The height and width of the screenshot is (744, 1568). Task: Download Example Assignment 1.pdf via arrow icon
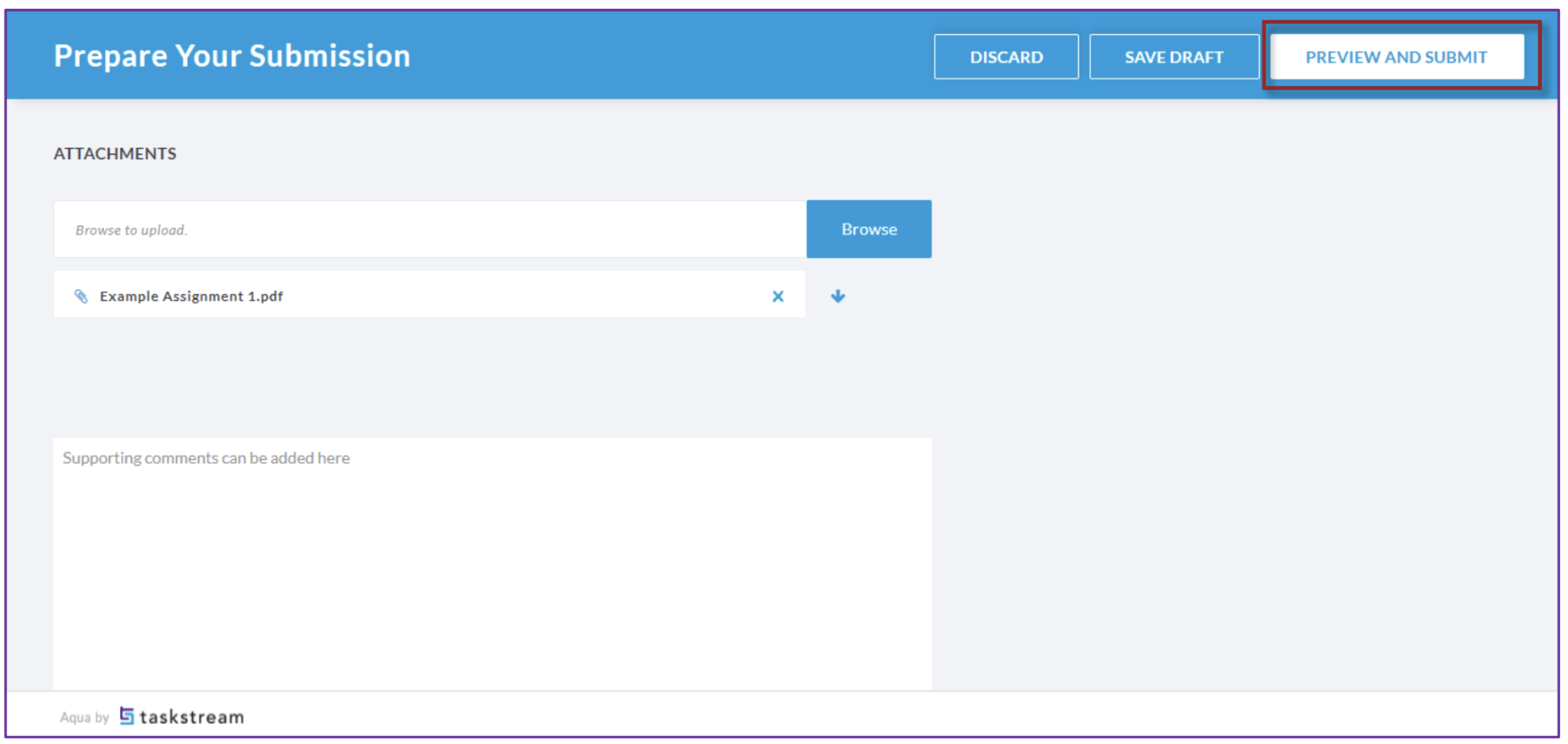(x=838, y=297)
